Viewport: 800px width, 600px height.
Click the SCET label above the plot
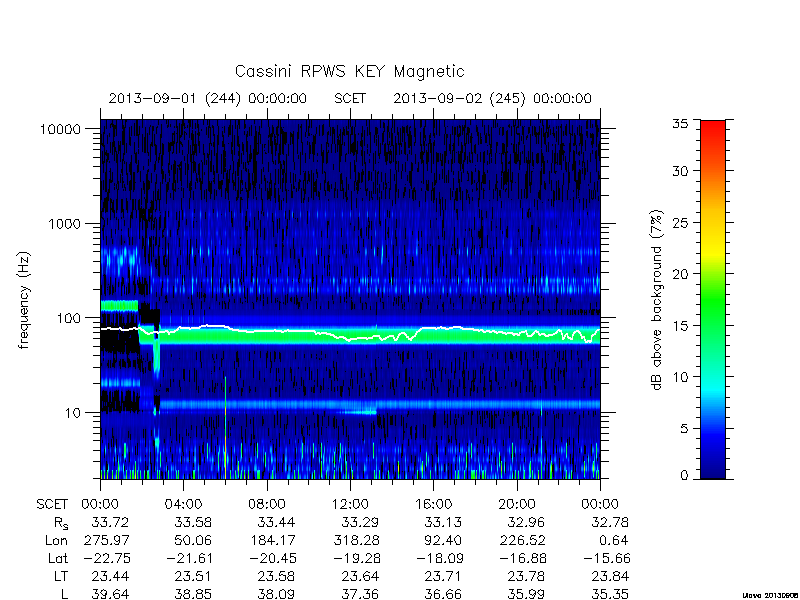point(350,98)
